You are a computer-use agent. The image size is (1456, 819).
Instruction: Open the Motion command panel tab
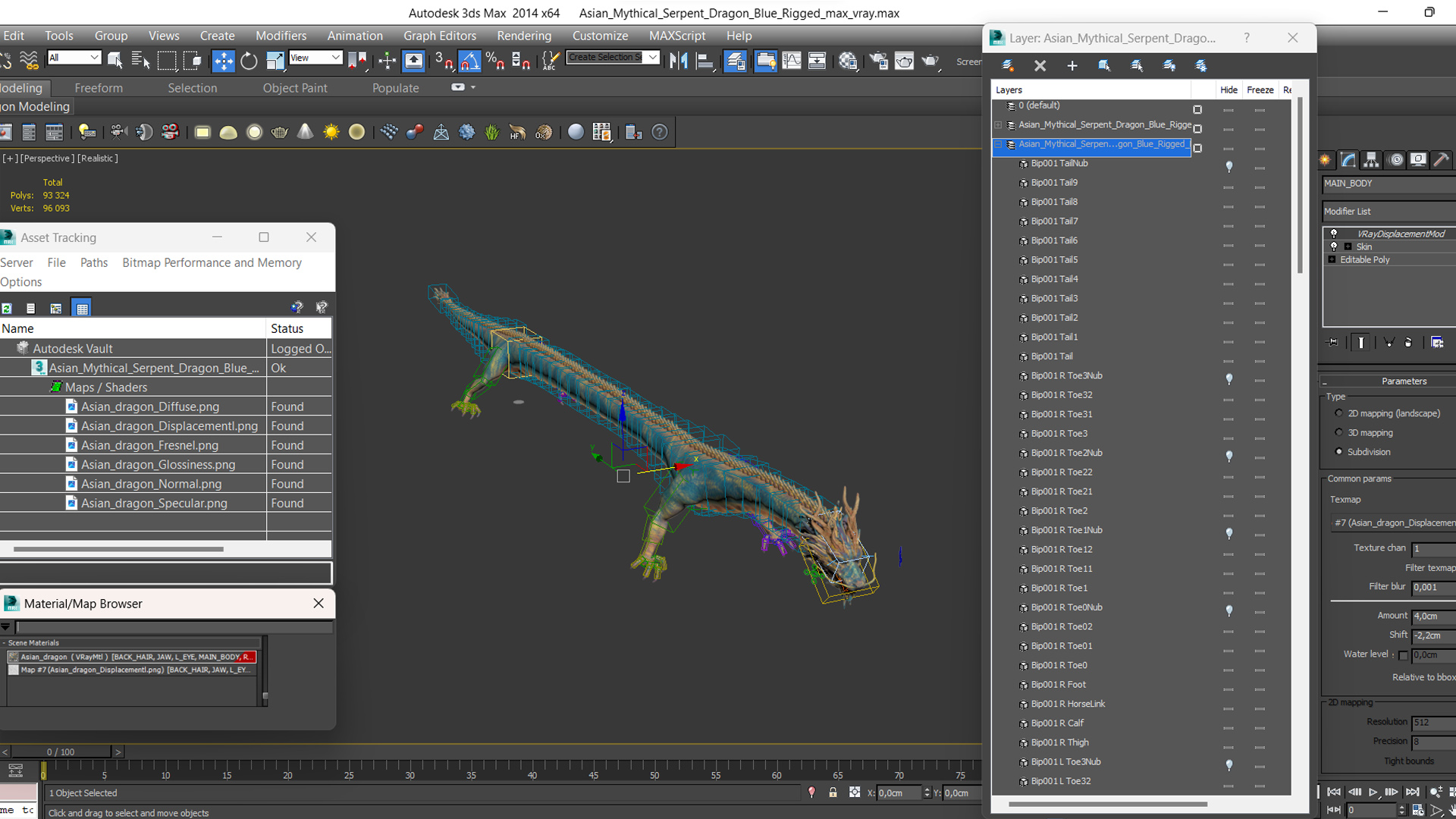1395,159
